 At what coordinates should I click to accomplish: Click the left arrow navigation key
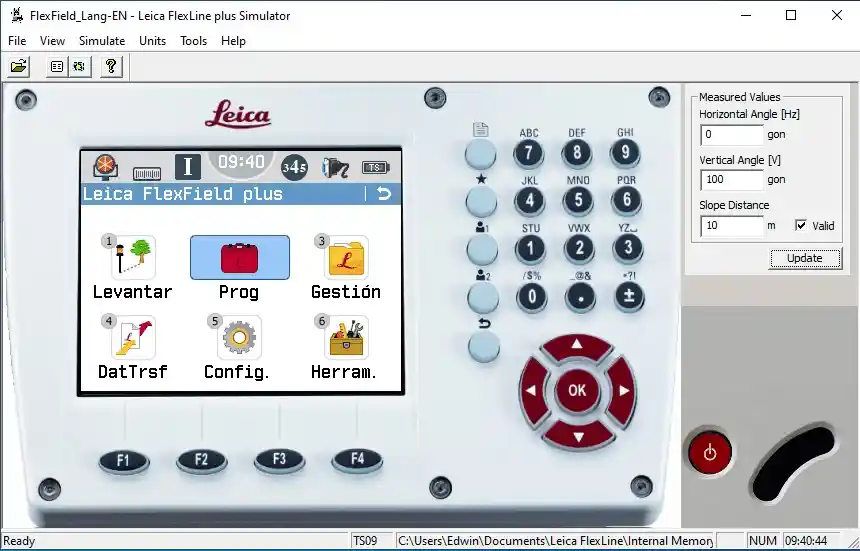point(532,390)
